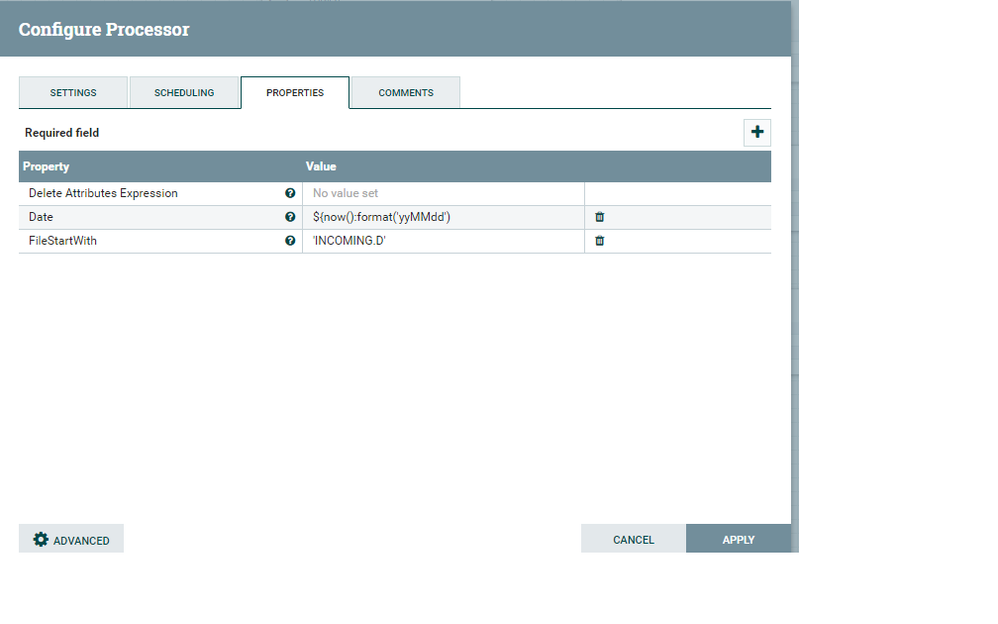Delete the FileStartWith property with trash icon
The image size is (998, 624).
click(x=600, y=241)
